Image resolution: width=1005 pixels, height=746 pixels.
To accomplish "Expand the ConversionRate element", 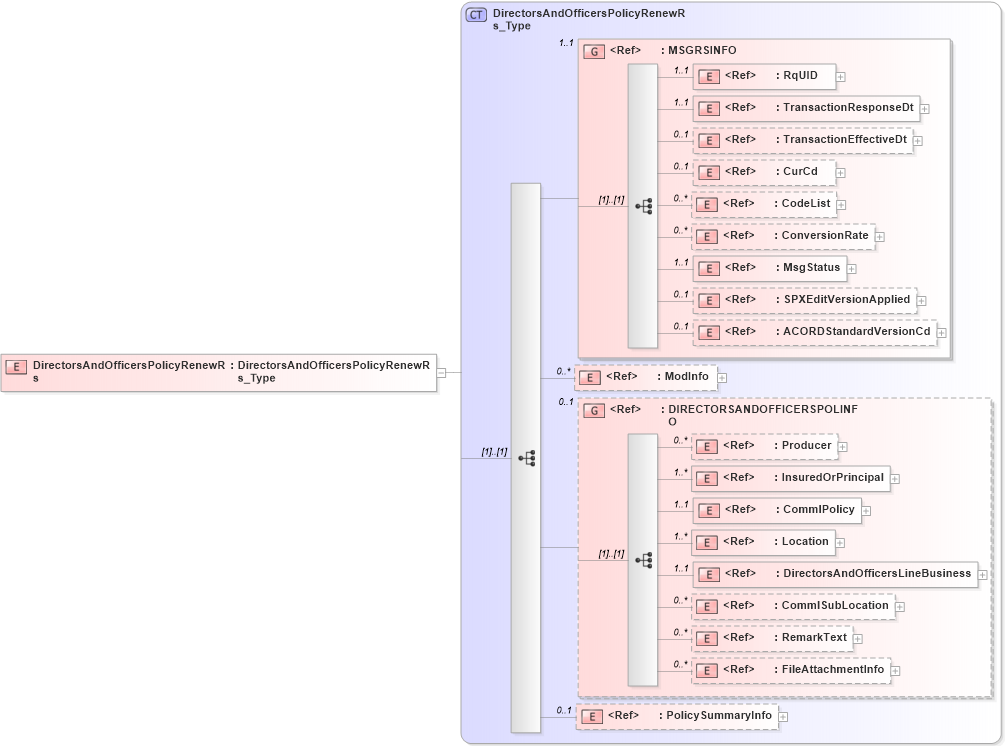I will [880, 236].
